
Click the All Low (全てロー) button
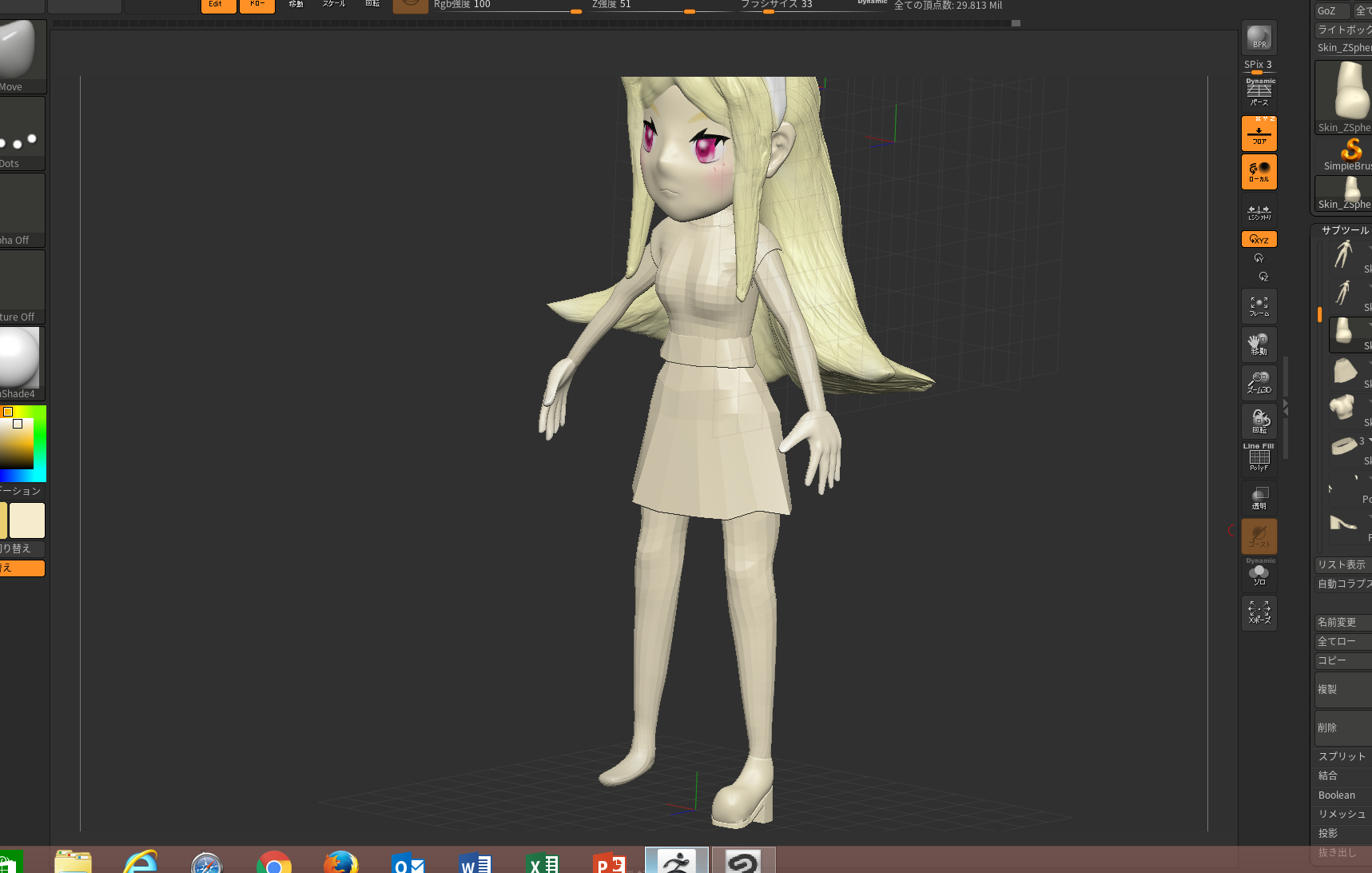pos(1343,641)
